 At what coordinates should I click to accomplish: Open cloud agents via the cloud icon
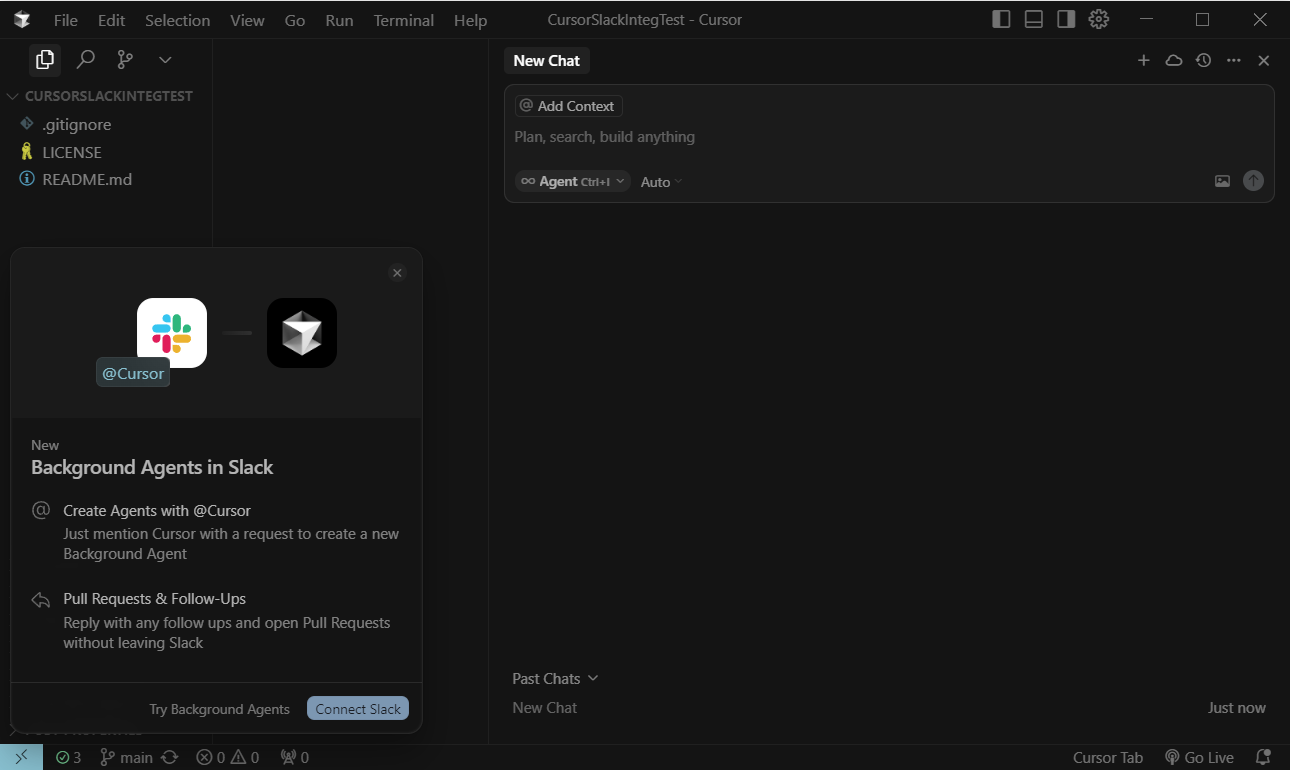(x=1173, y=60)
